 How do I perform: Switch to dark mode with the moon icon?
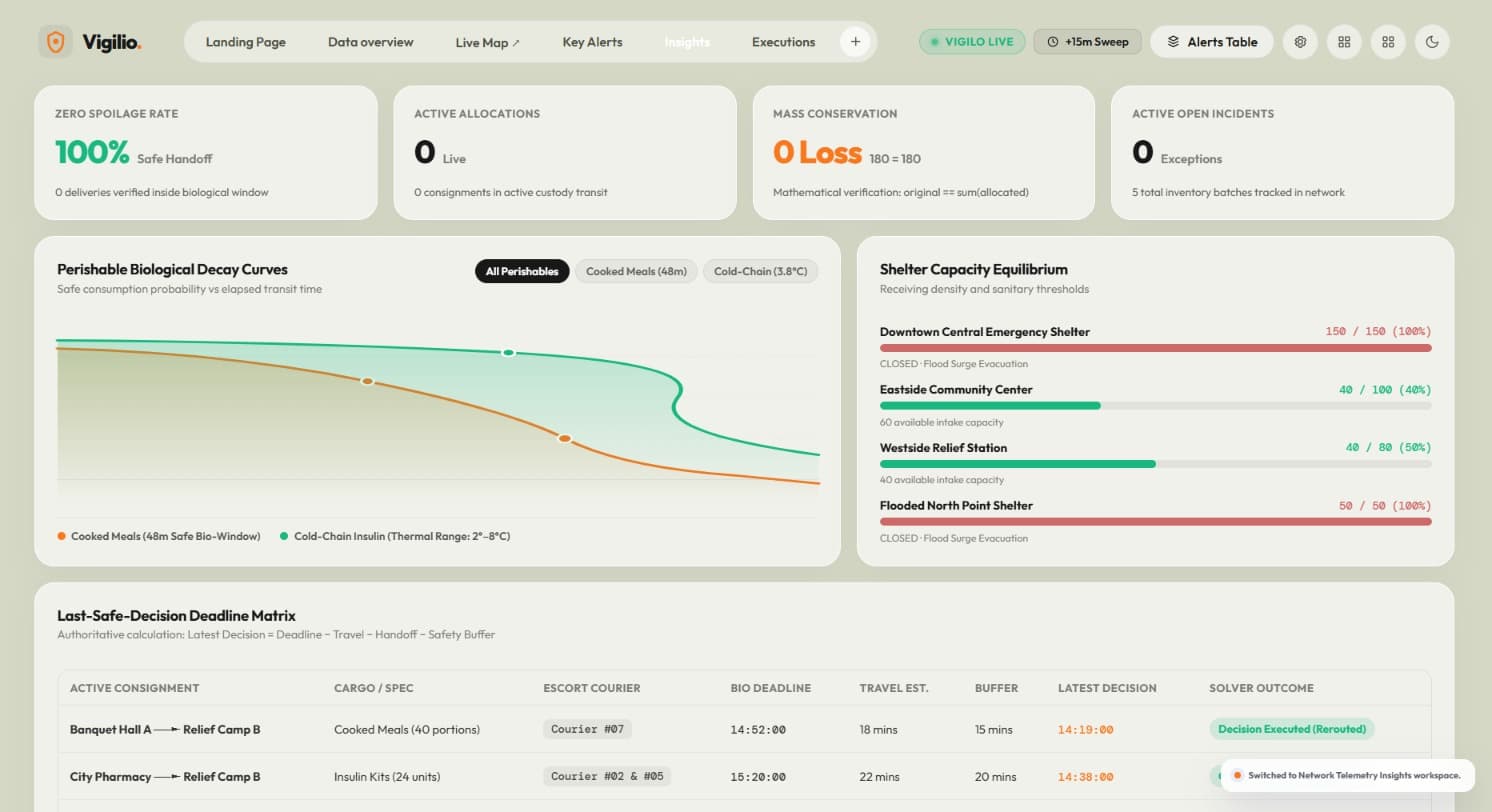click(x=1432, y=42)
